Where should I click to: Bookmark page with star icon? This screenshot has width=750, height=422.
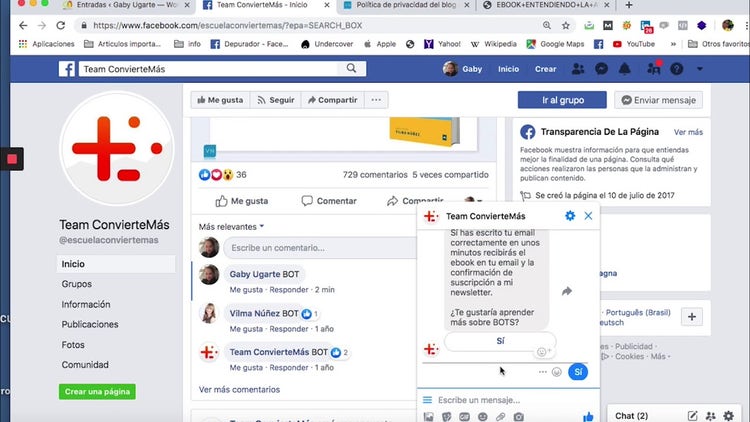[566, 25]
